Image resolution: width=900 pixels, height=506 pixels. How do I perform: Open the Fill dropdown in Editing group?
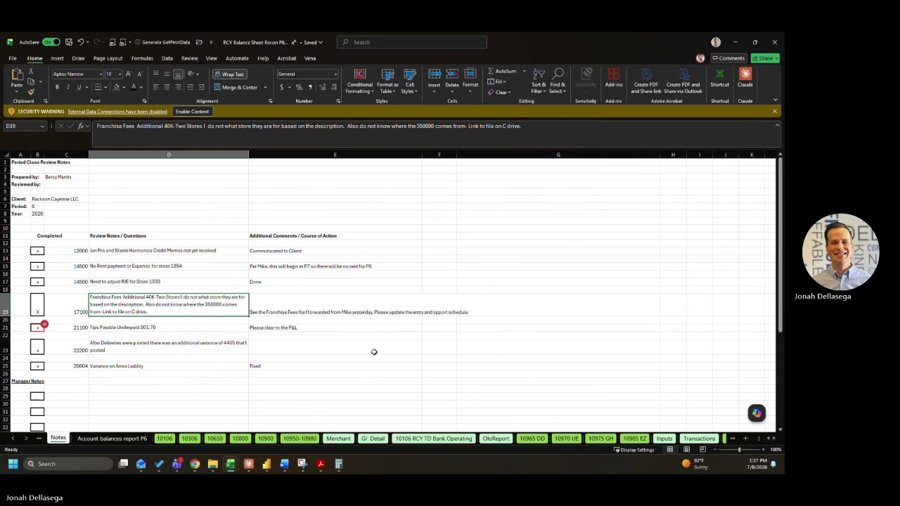click(497, 81)
